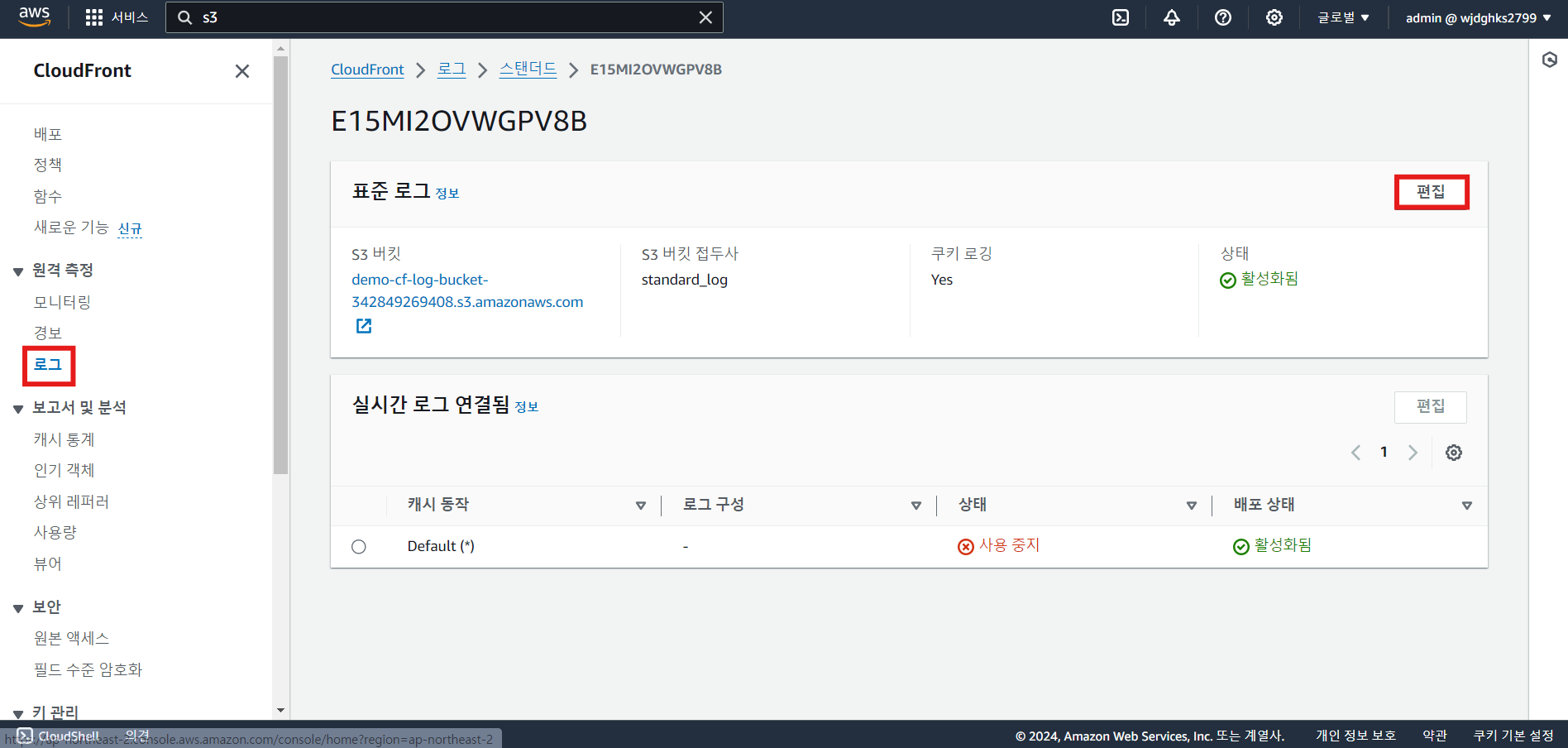Open 사용량 in the sidebar
This screenshot has width=1568, height=748.
[x=55, y=532]
